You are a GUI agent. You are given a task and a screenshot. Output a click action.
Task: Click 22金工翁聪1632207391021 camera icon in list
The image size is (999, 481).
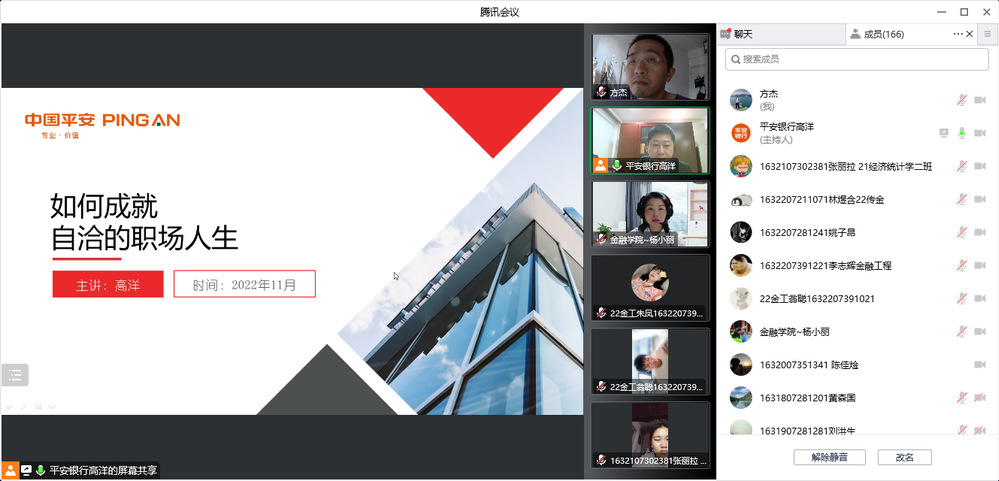point(980,298)
